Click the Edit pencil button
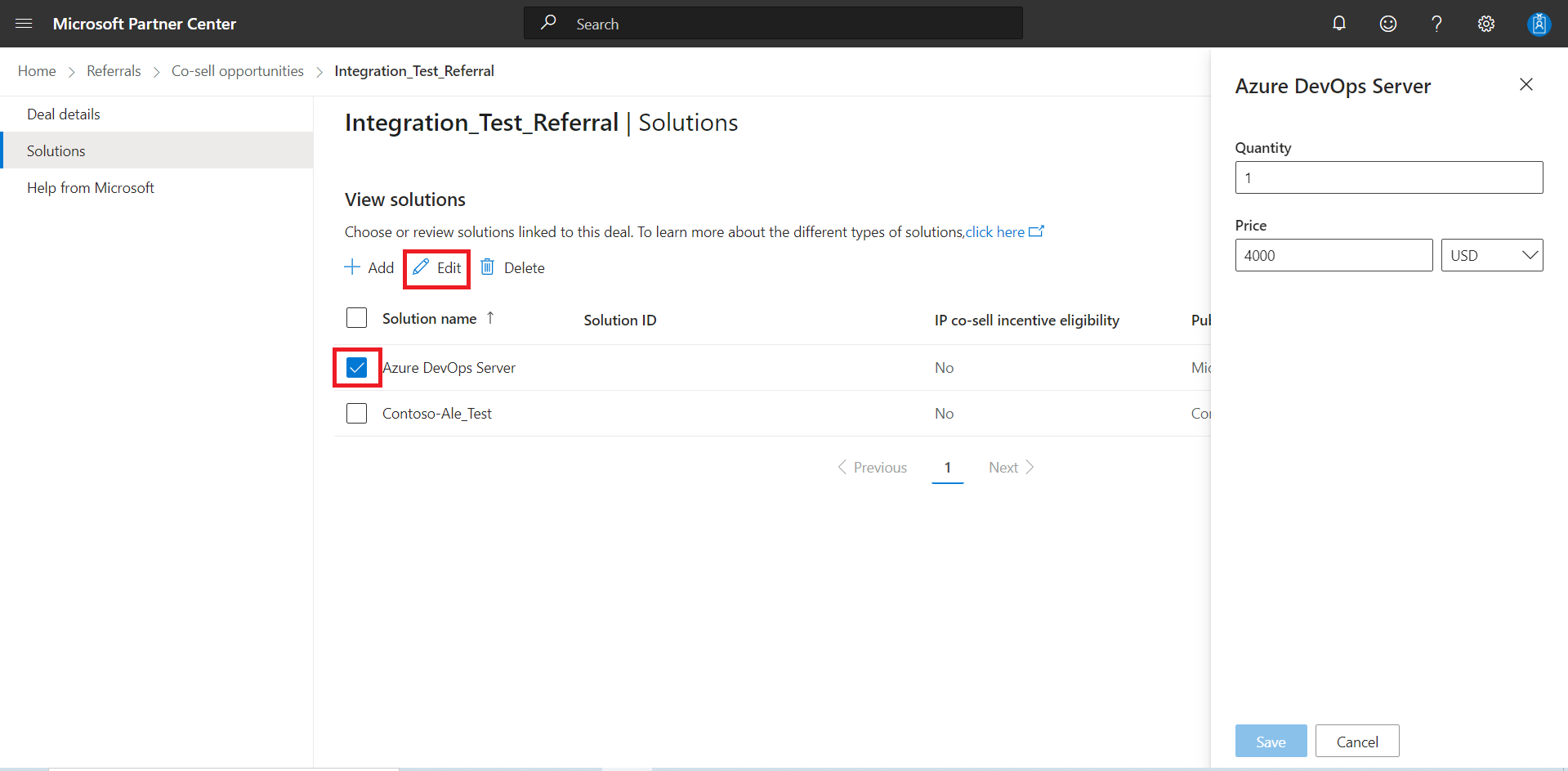Viewport: 1568px width, 771px height. click(x=437, y=268)
